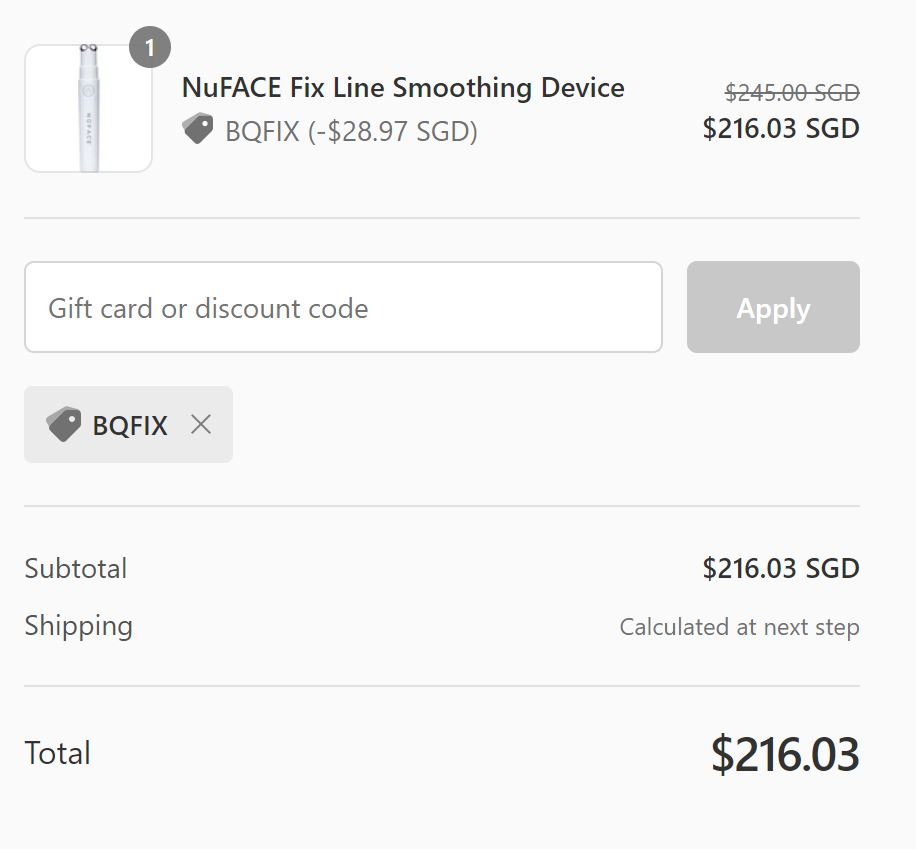Click the tag icon in BQFIX chip
Screen dimensions: 916x849
coord(63,425)
